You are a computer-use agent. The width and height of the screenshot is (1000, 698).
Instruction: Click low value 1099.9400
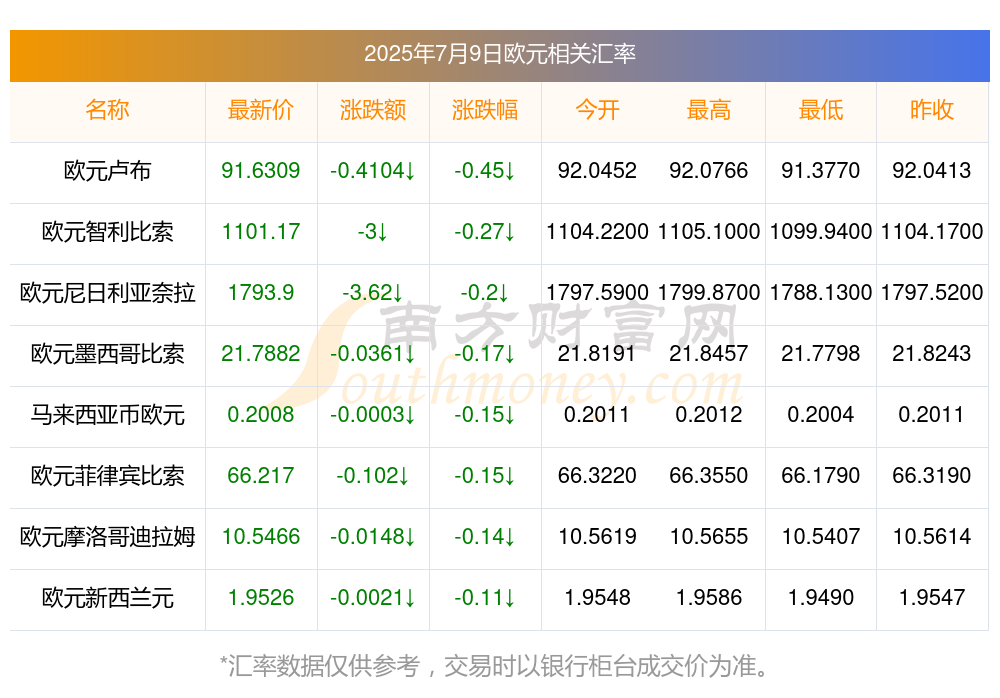tap(821, 232)
